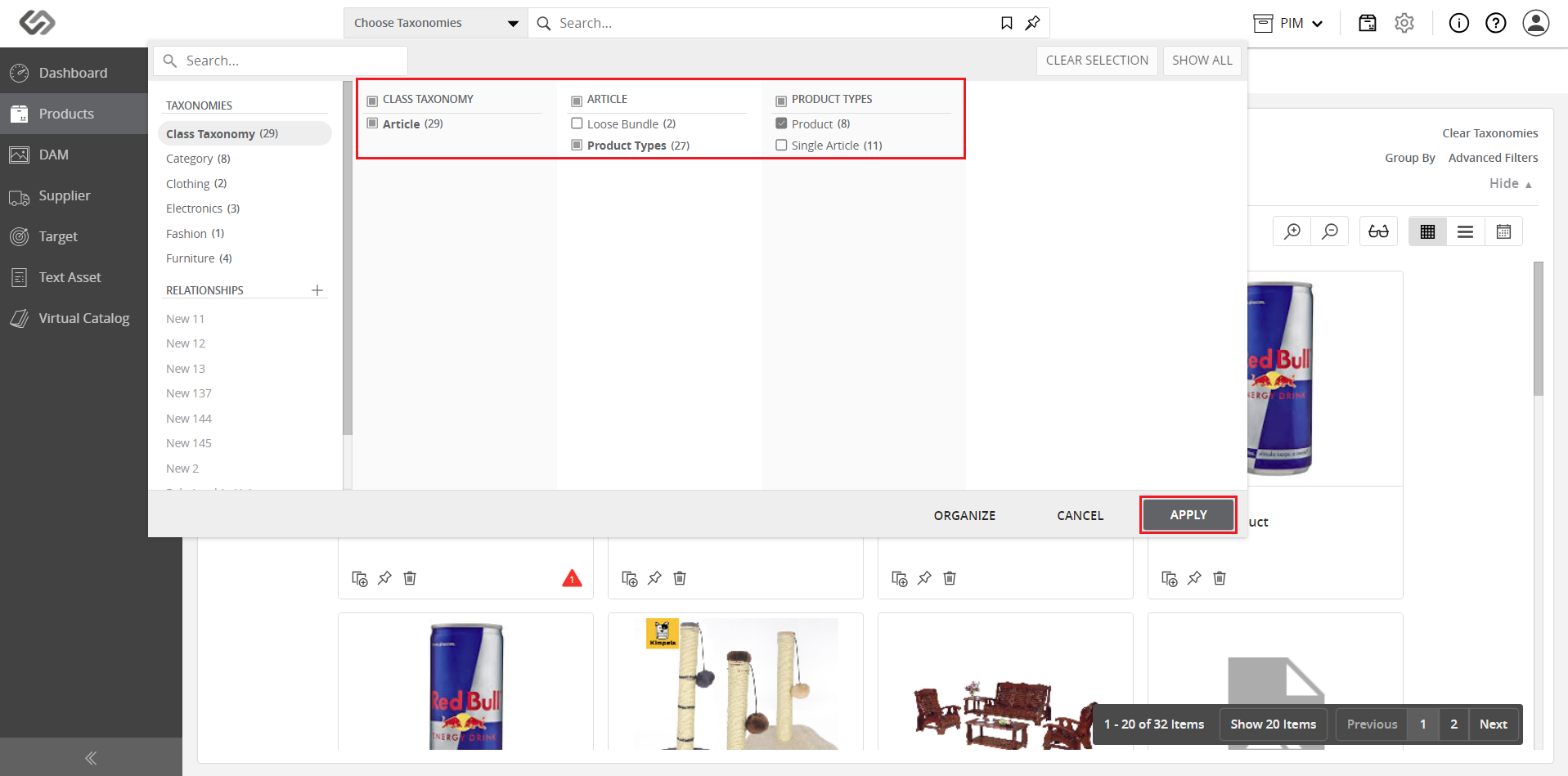Click the compare glasses icon
The height and width of the screenshot is (776, 1568).
click(x=1378, y=231)
